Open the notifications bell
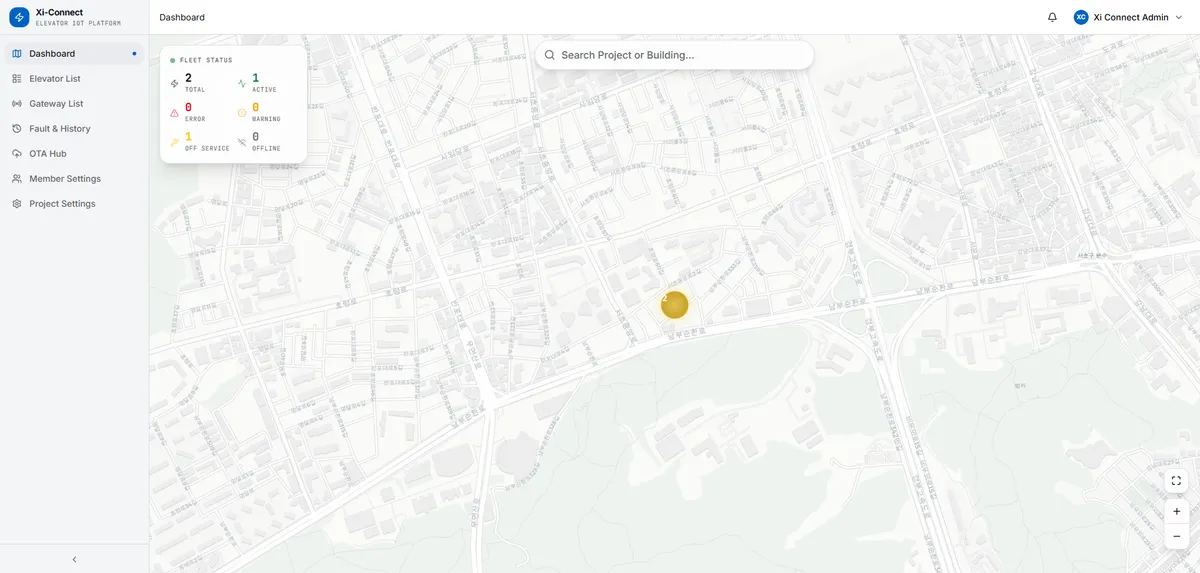 tap(1052, 17)
